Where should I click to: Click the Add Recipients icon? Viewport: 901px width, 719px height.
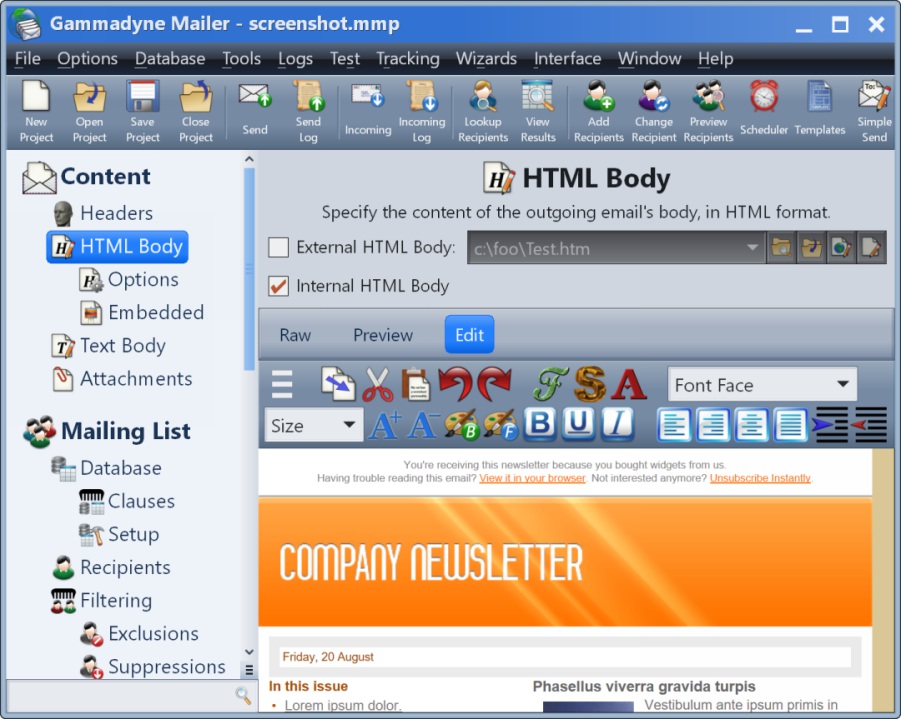click(x=598, y=105)
